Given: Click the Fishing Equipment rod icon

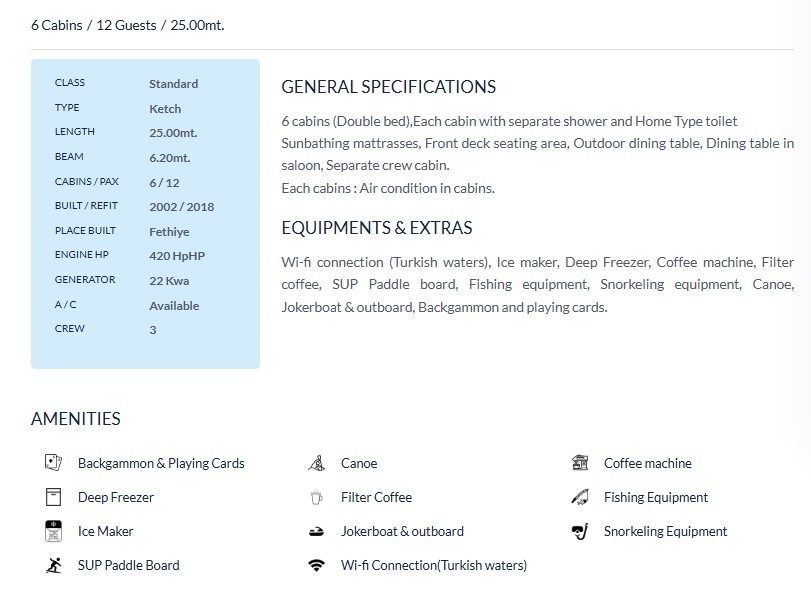Looking at the screenshot, I should pos(580,497).
